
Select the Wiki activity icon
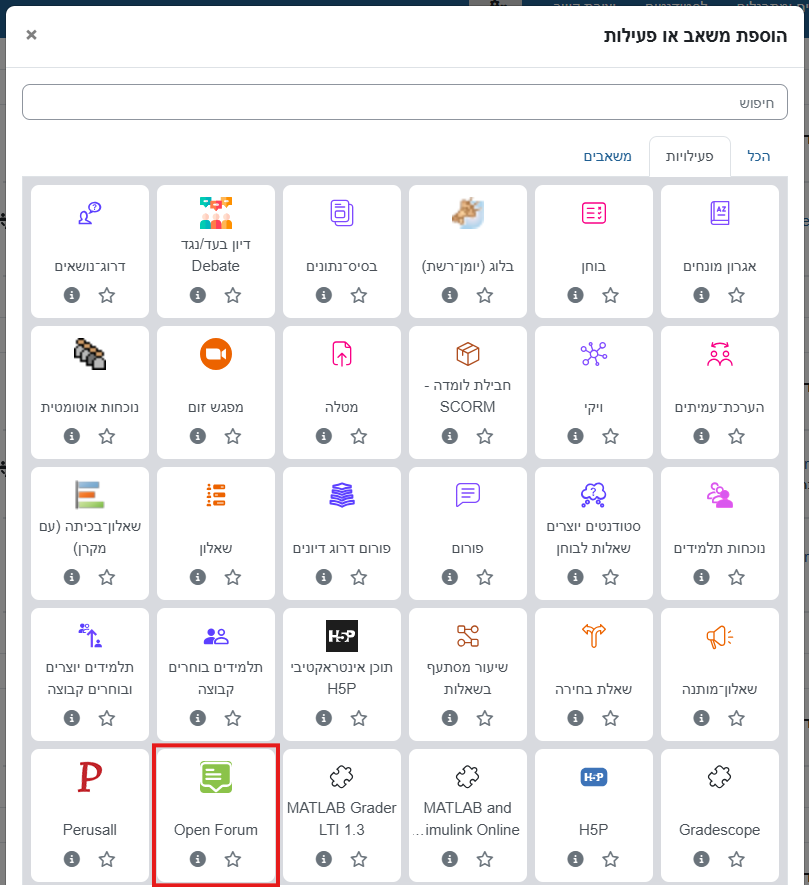click(x=594, y=353)
